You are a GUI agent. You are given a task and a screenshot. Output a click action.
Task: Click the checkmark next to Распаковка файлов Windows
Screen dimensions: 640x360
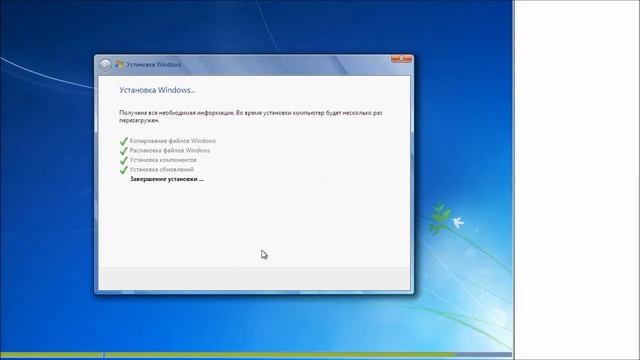[x=124, y=151]
